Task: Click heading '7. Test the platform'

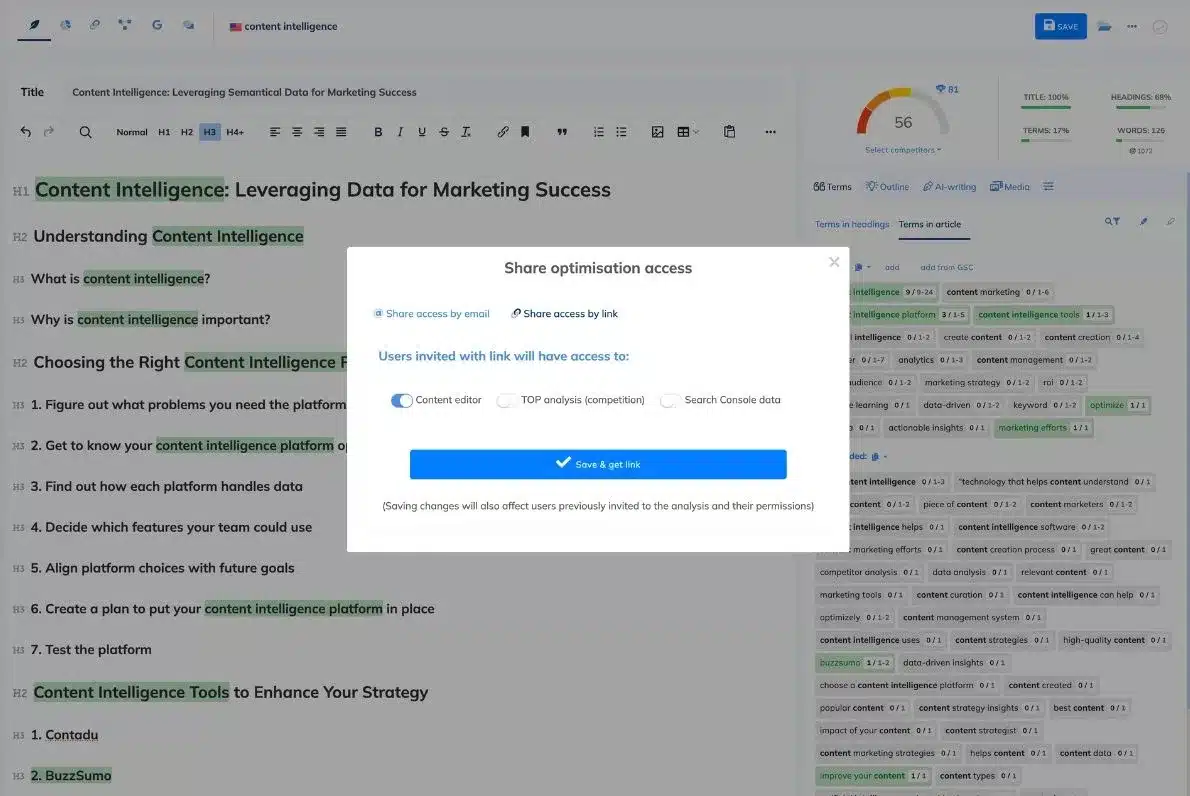Action: (x=91, y=650)
